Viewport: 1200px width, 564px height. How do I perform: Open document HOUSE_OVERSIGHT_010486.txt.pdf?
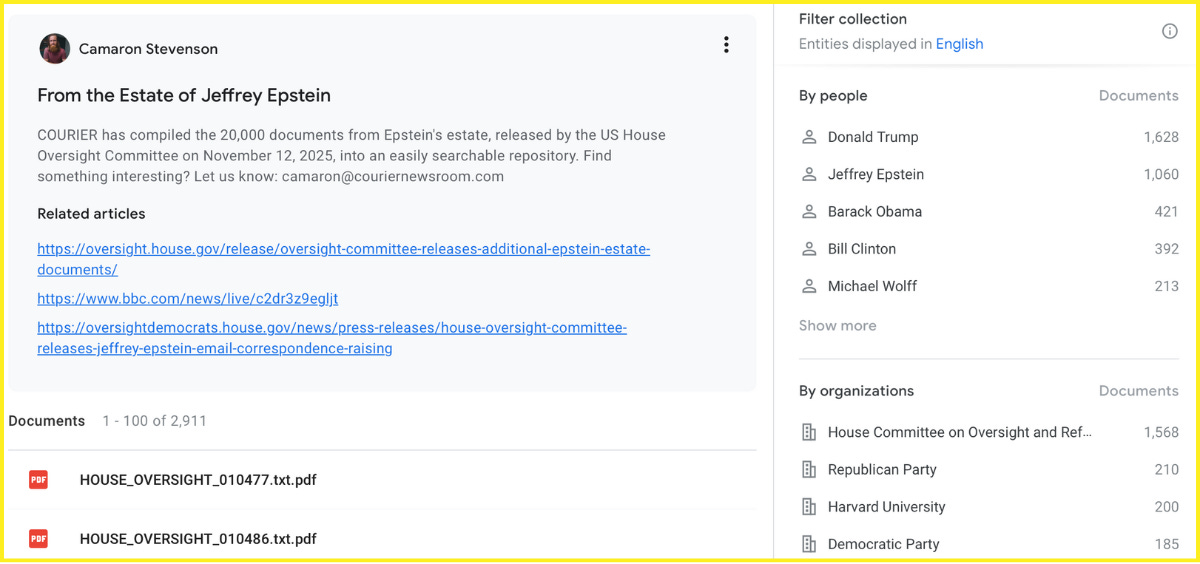coord(198,539)
